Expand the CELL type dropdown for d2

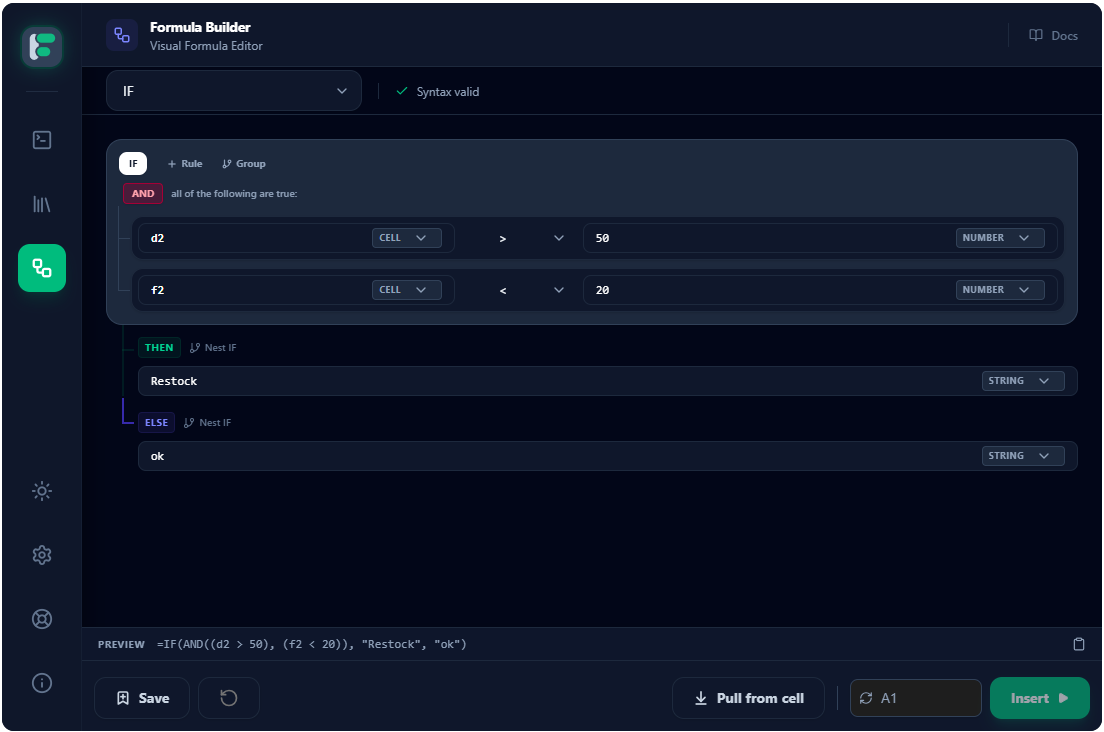[x=406, y=238]
